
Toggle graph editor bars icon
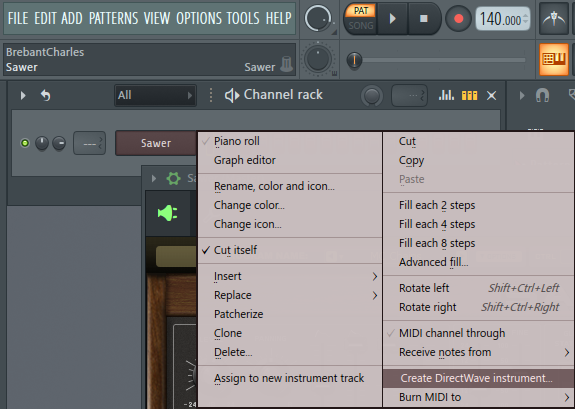pos(446,95)
